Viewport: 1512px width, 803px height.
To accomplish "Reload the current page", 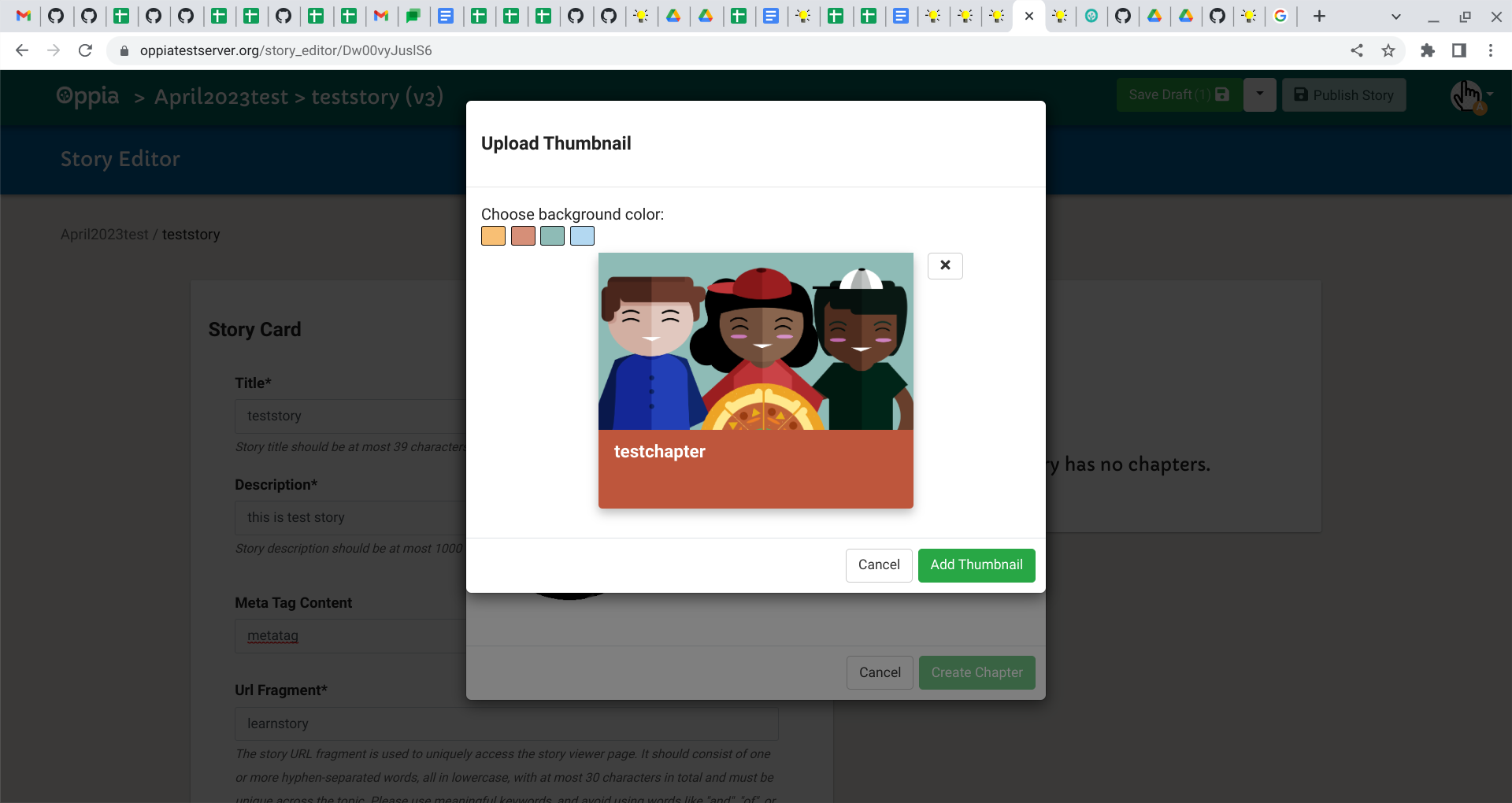I will click(85, 50).
